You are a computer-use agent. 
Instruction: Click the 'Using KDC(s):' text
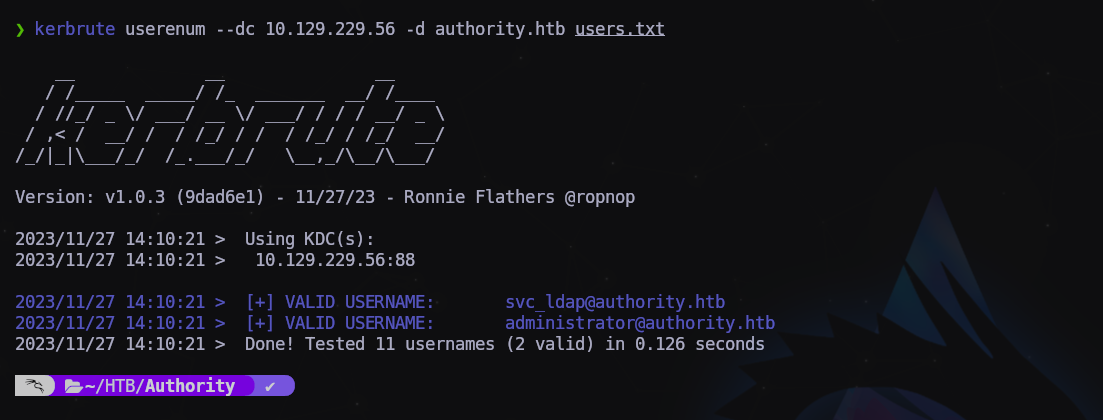click(310, 238)
